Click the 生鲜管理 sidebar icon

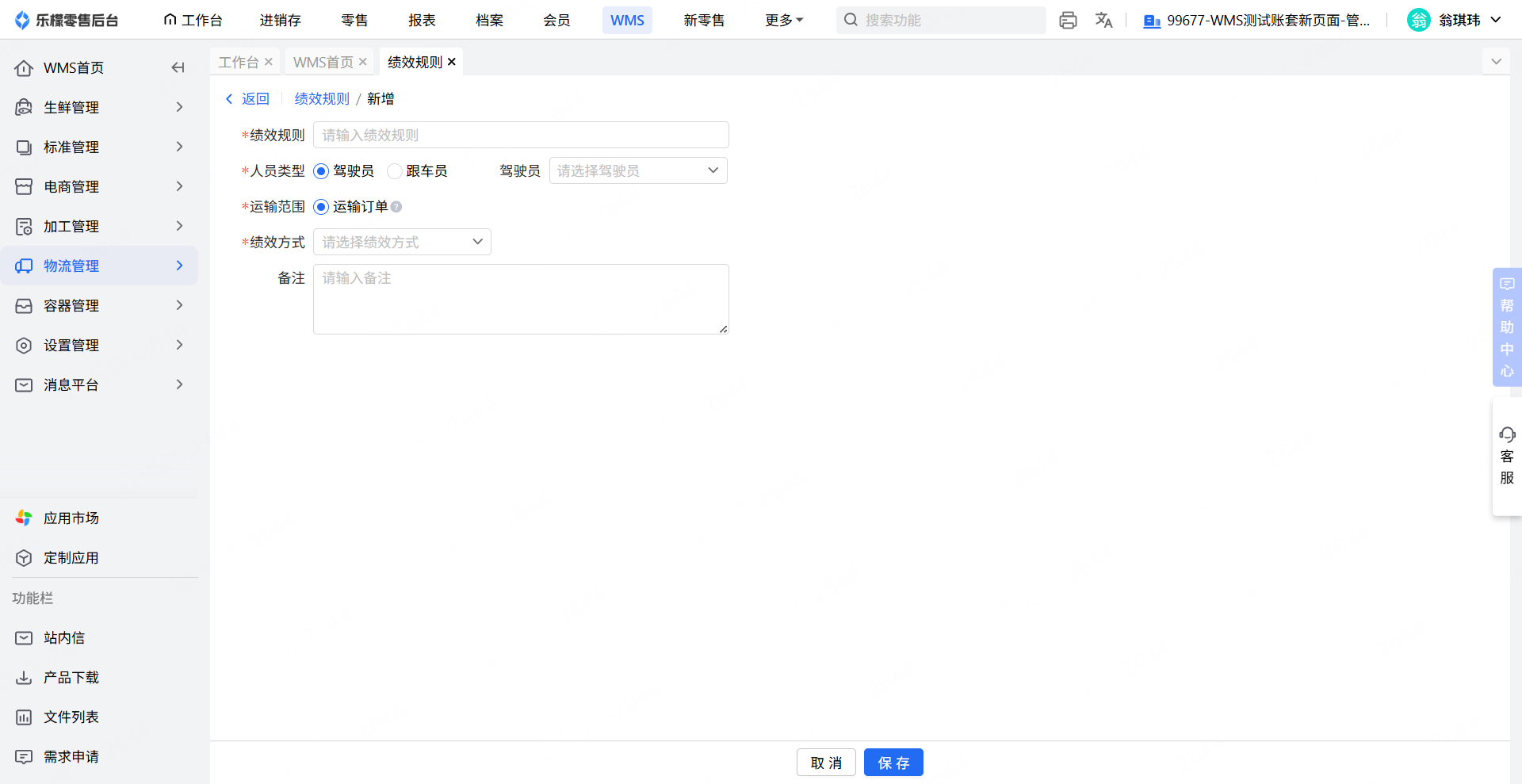pyautogui.click(x=24, y=108)
